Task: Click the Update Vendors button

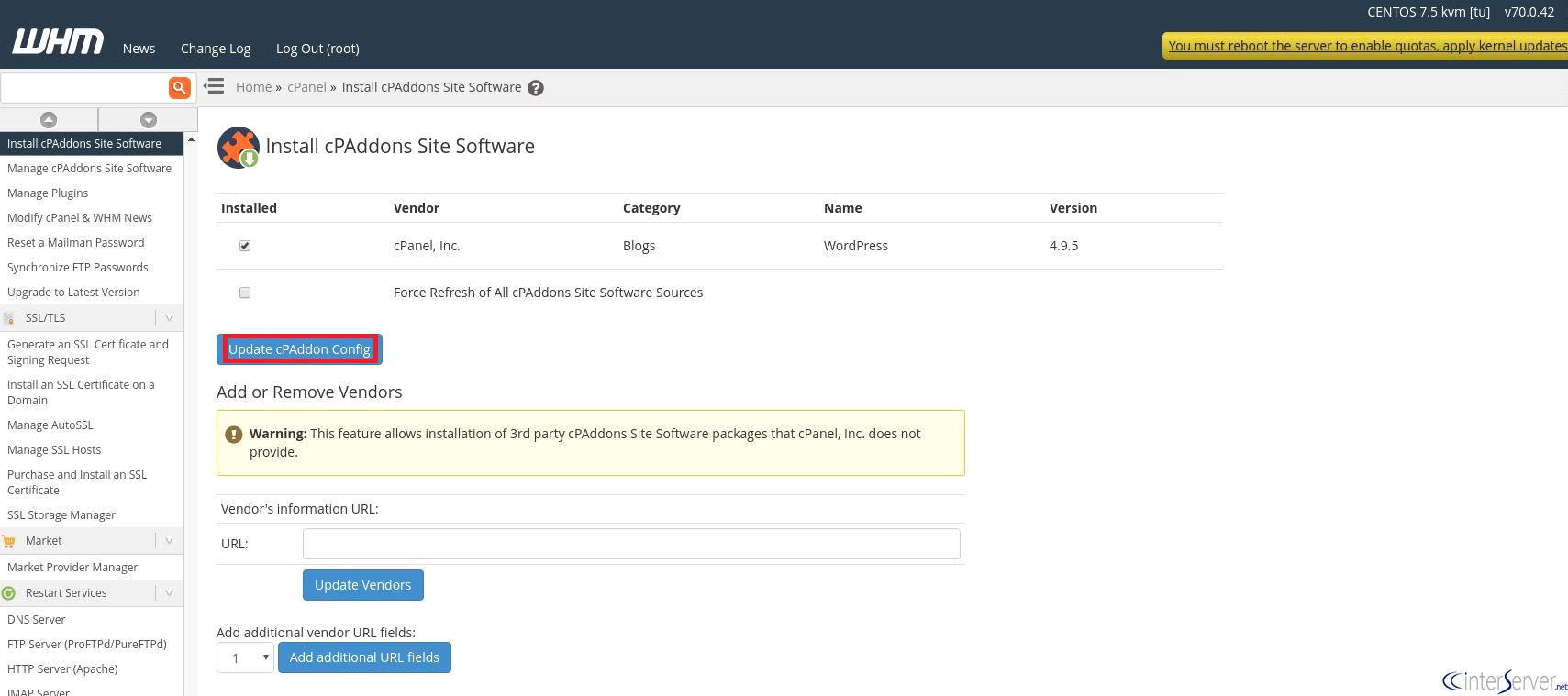Action: [x=363, y=585]
